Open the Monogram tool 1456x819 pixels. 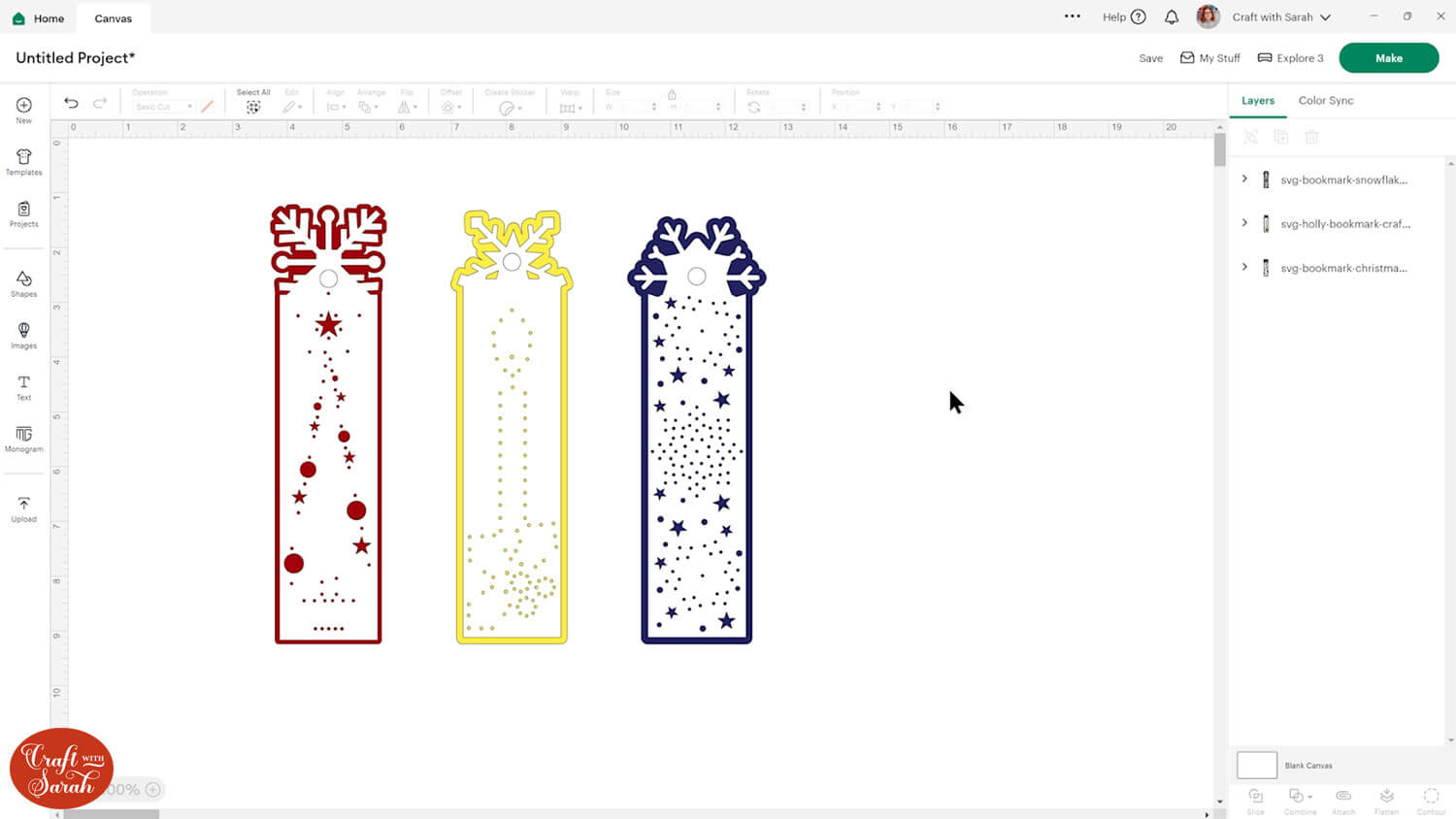(23, 439)
